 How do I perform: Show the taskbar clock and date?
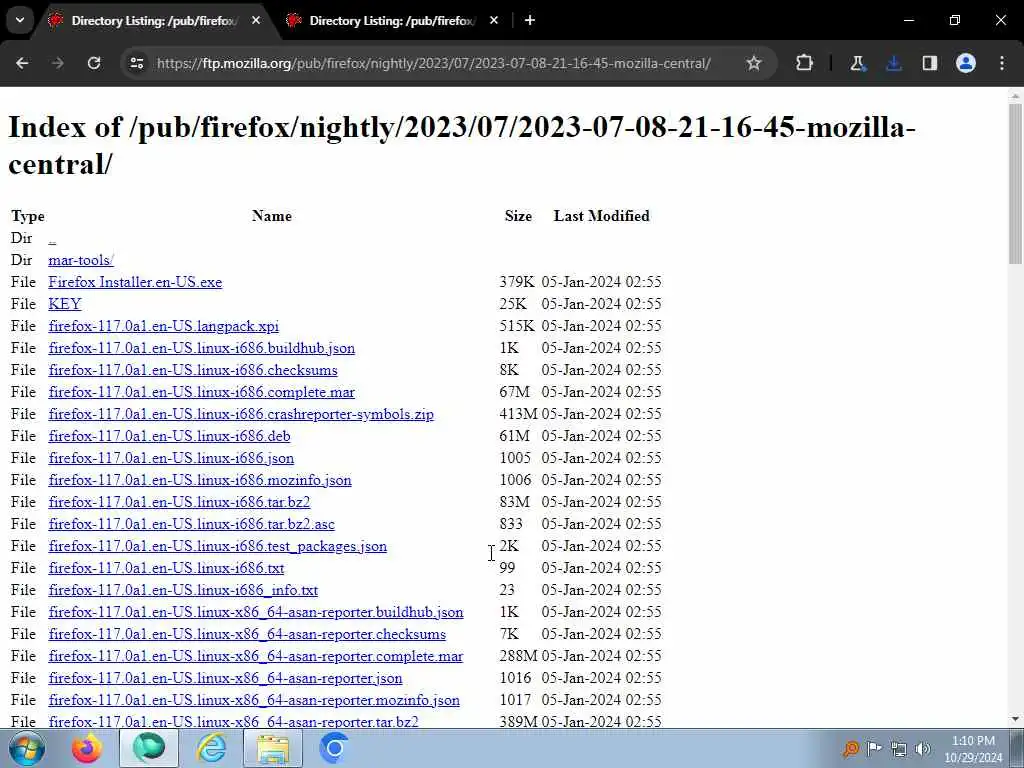click(973, 749)
